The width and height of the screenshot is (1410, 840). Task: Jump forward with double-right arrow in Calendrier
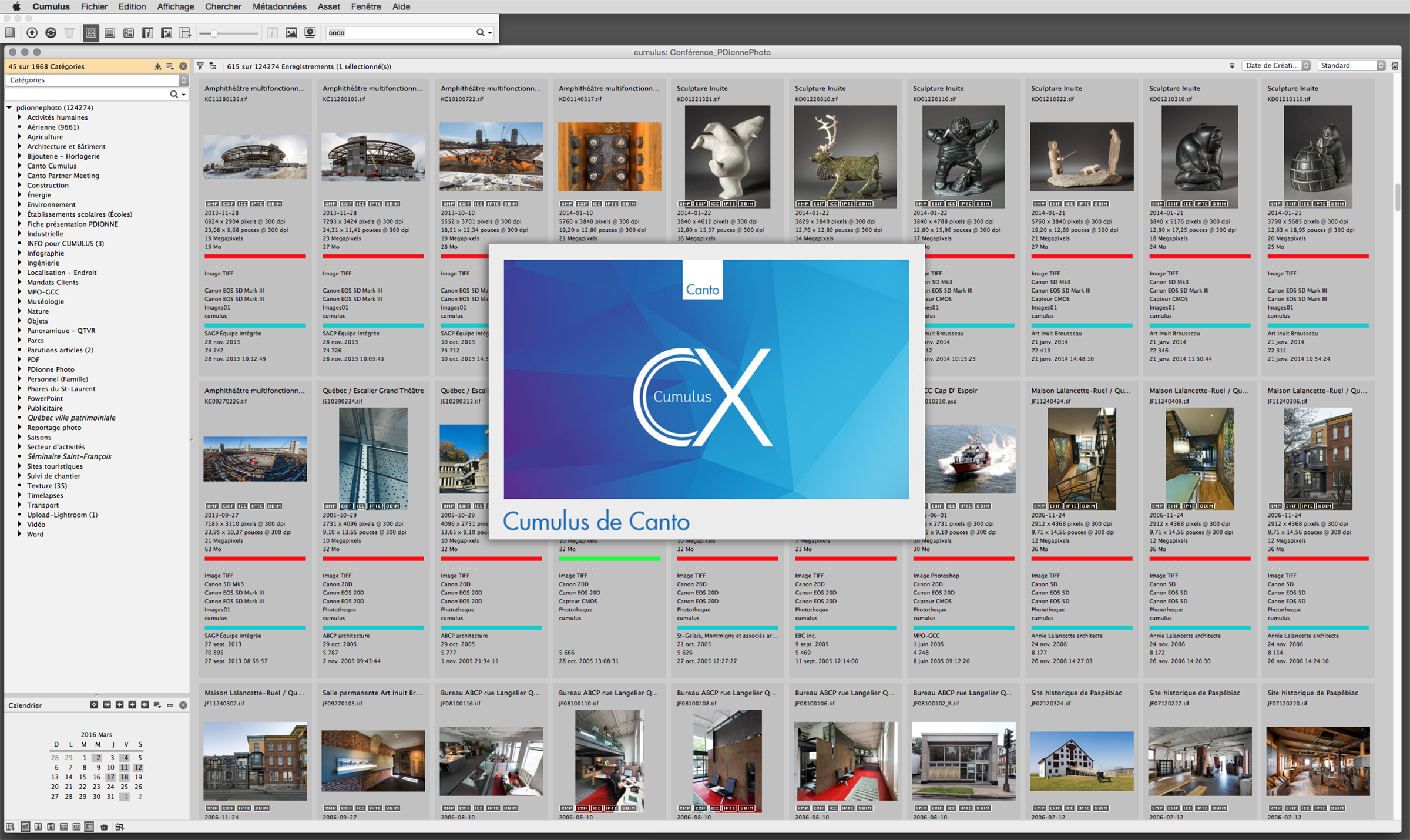[145, 705]
